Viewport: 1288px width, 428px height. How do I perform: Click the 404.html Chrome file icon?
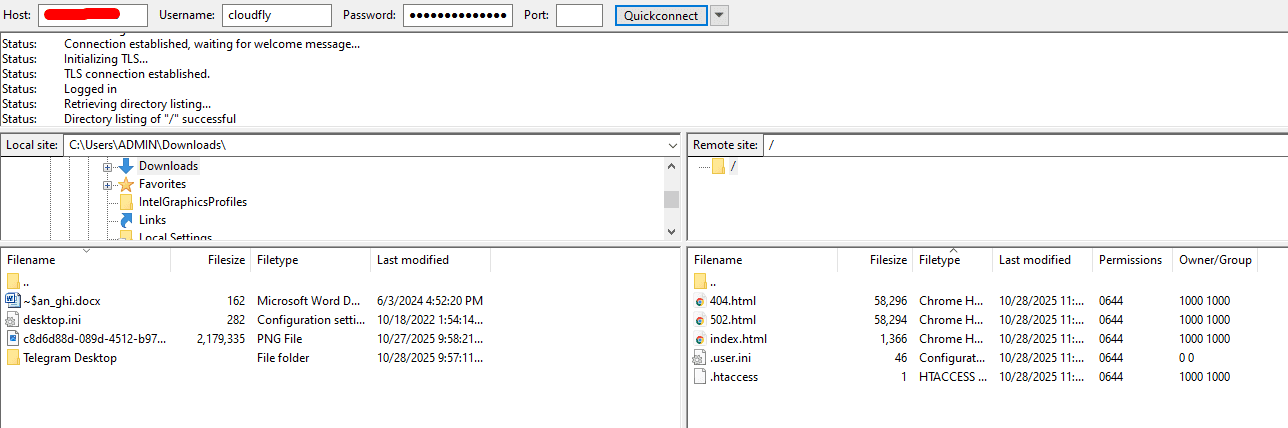[x=700, y=301]
